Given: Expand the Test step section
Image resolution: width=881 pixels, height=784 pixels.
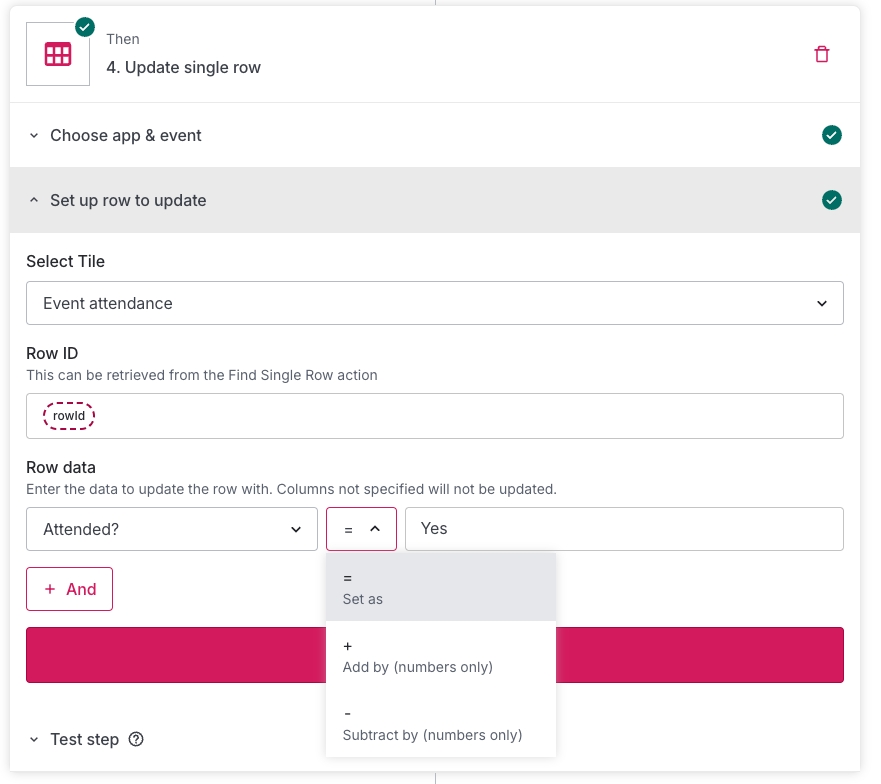Looking at the screenshot, I should coord(84,739).
